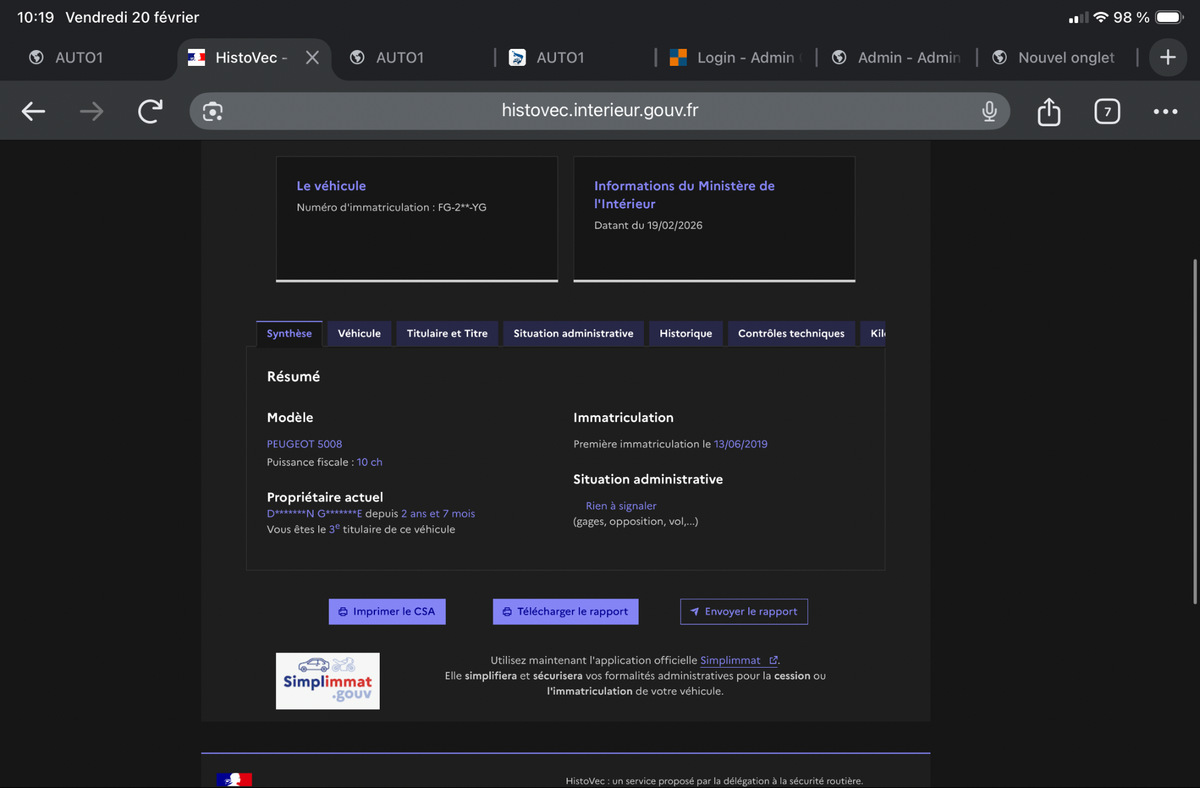This screenshot has width=1200, height=788.
Task: Click Informations du Ministère de l'Intérieur heading
Action: (x=684, y=194)
